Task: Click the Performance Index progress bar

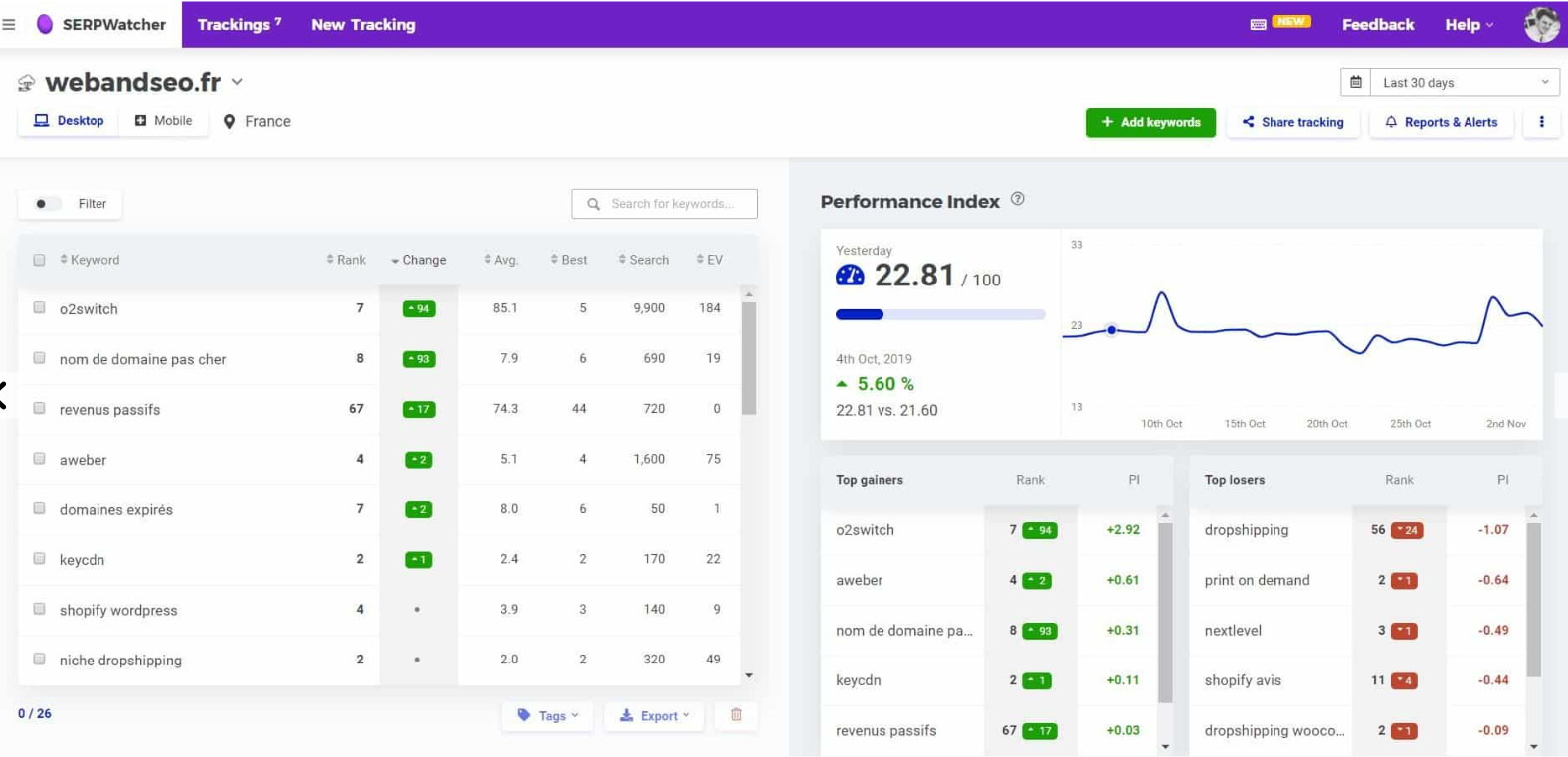Action: (x=940, y=314)
